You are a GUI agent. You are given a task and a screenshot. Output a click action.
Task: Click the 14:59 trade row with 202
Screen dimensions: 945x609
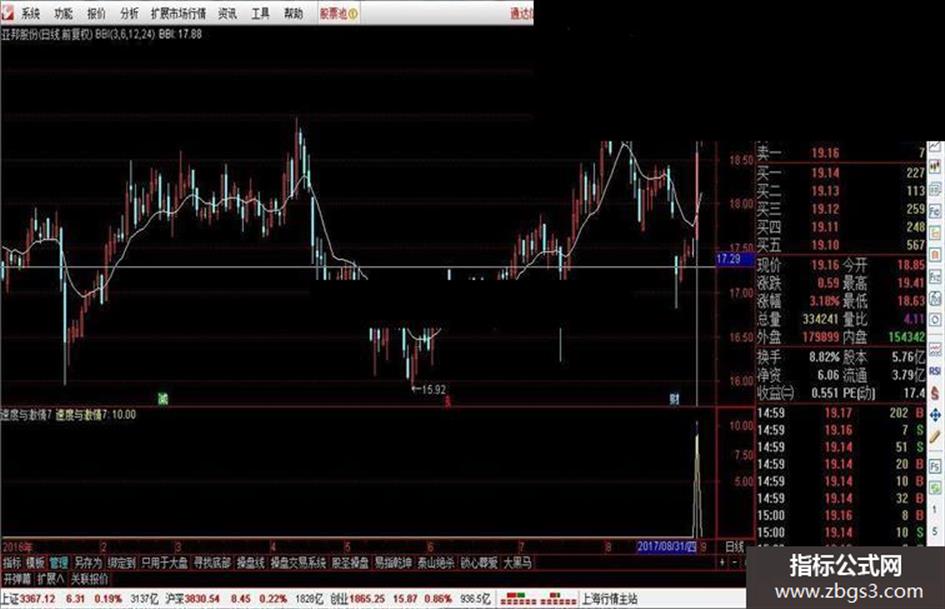[841, 413]
